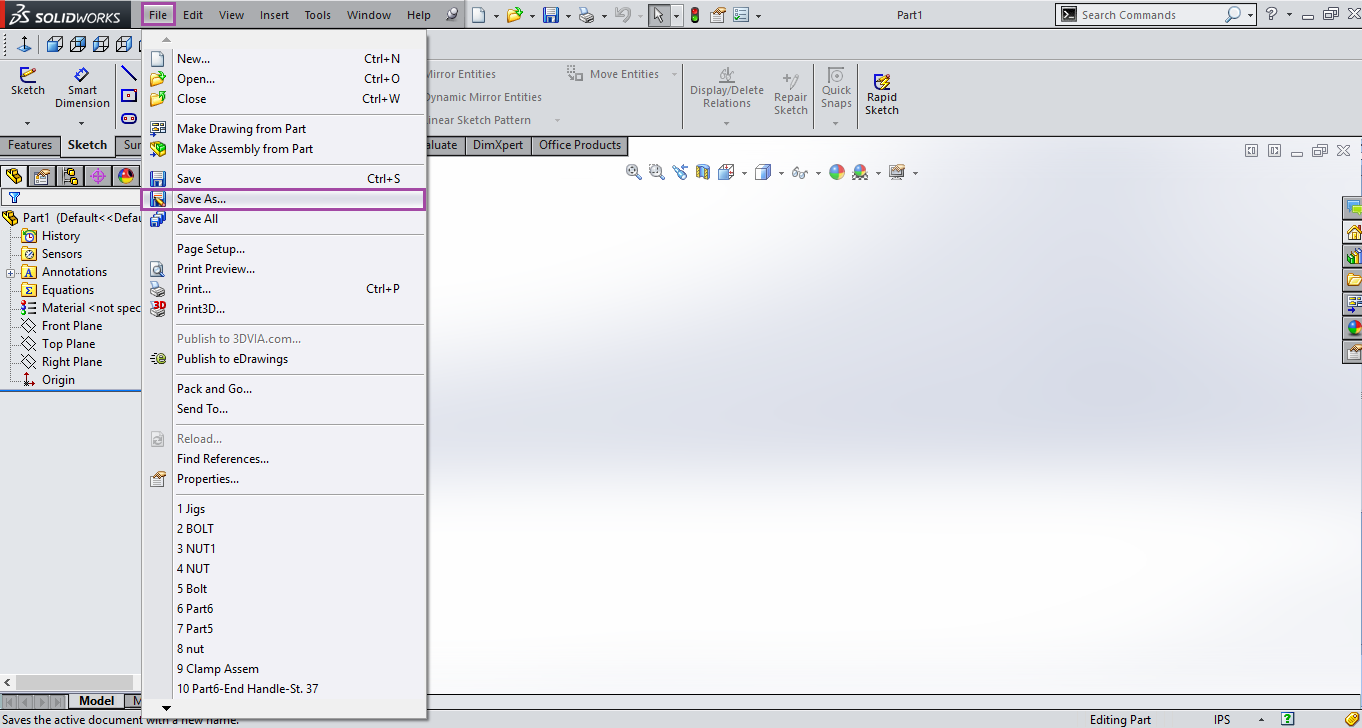This screenshot has width=1362, height=728.
Task: Click the Smart Dimension tool
Action: point(82,88)
